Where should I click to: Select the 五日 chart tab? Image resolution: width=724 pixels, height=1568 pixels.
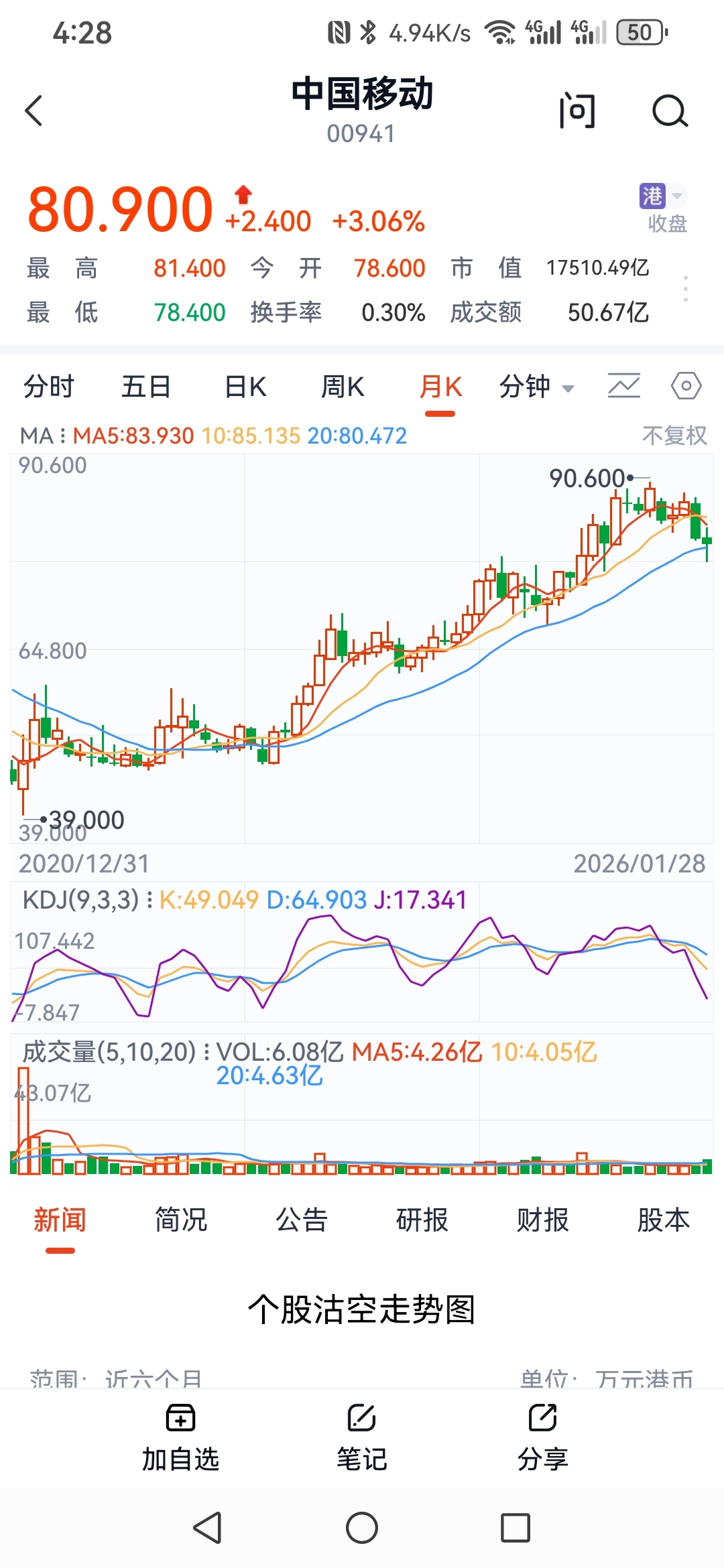[x=146, y=387]
